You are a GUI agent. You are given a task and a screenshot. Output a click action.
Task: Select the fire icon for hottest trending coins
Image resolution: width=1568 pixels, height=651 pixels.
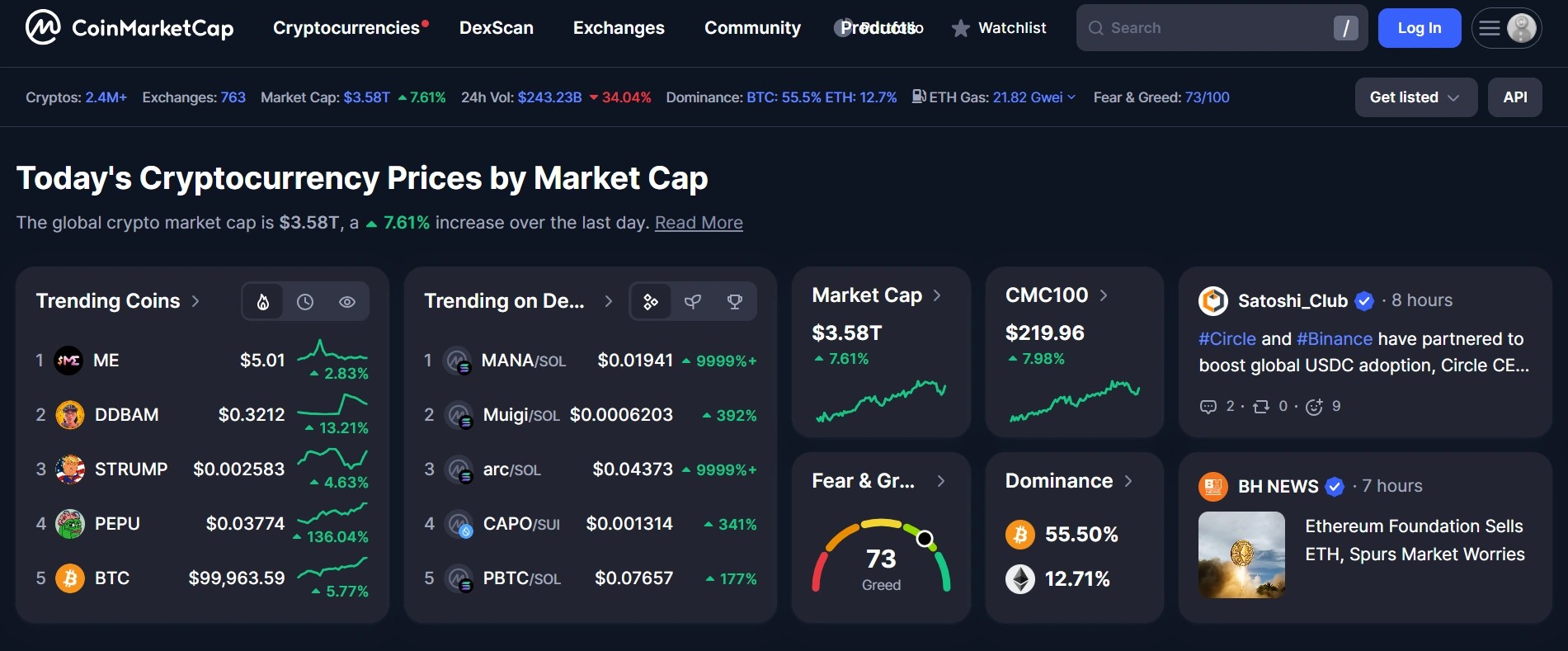pyautogui.click(x=262, y=301)
